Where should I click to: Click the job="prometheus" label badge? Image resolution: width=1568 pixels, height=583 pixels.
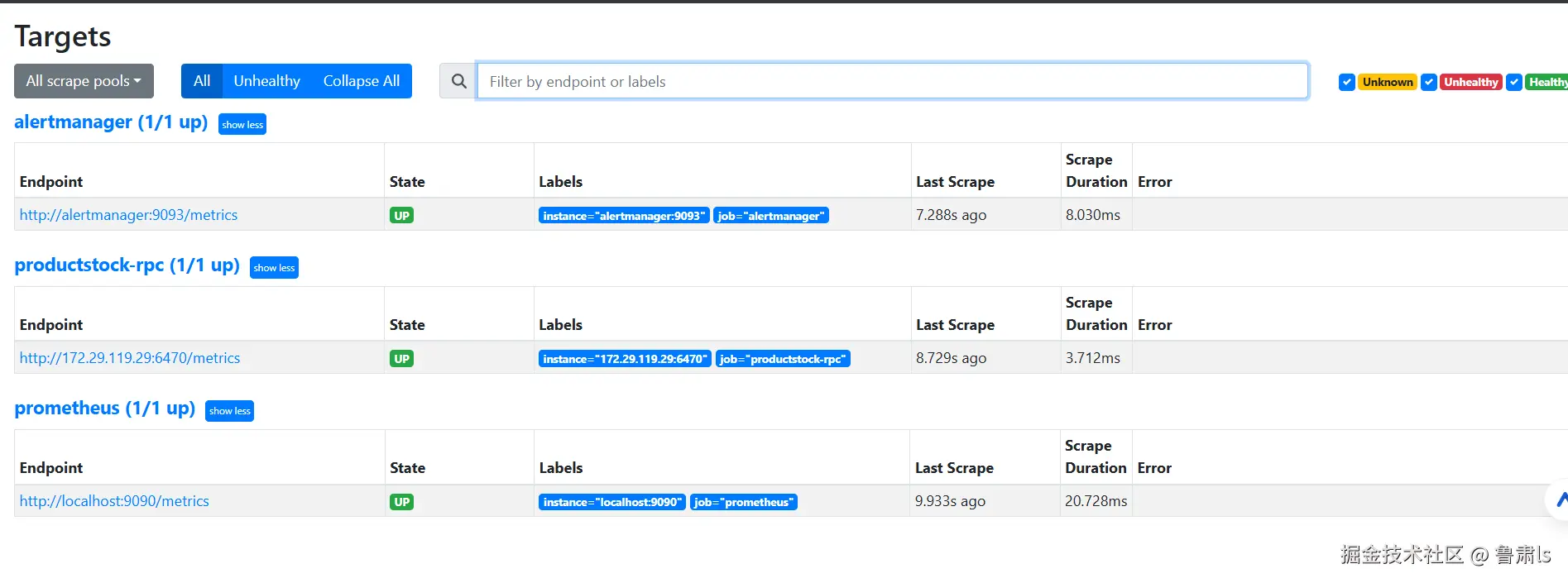743,502
